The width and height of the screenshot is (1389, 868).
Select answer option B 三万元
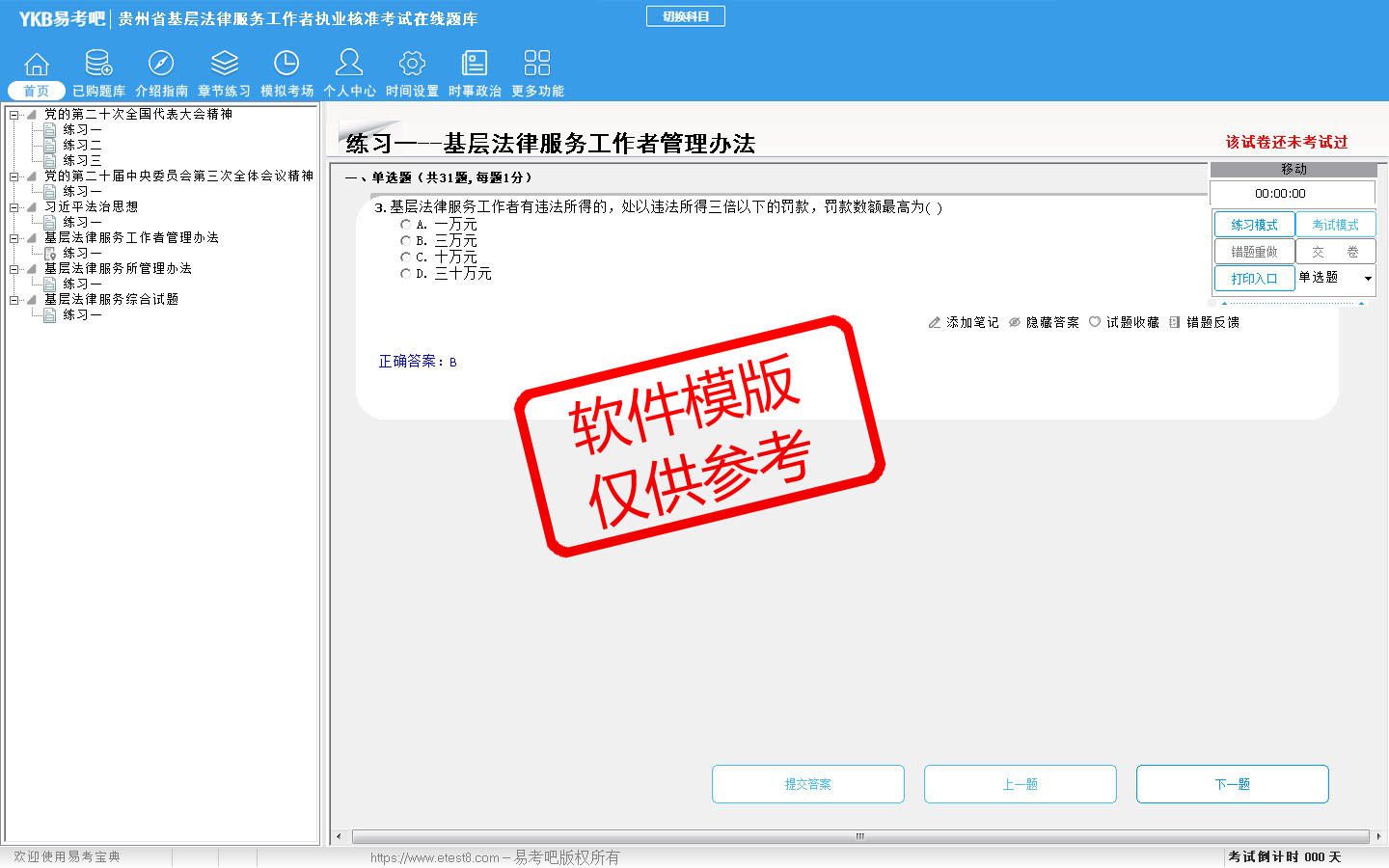(x=406, y=241)
